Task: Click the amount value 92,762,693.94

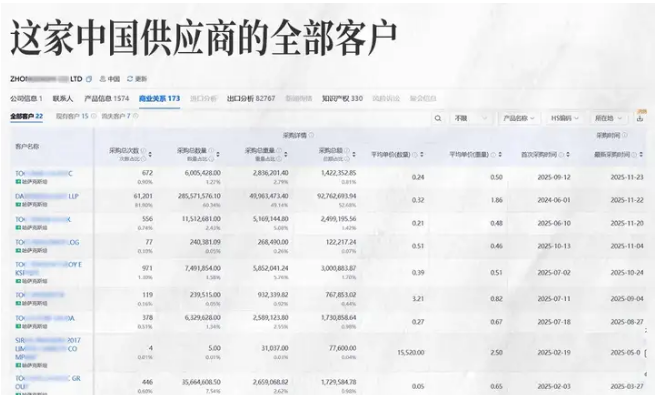Action: pyautogui.click(x=337, y=196)
